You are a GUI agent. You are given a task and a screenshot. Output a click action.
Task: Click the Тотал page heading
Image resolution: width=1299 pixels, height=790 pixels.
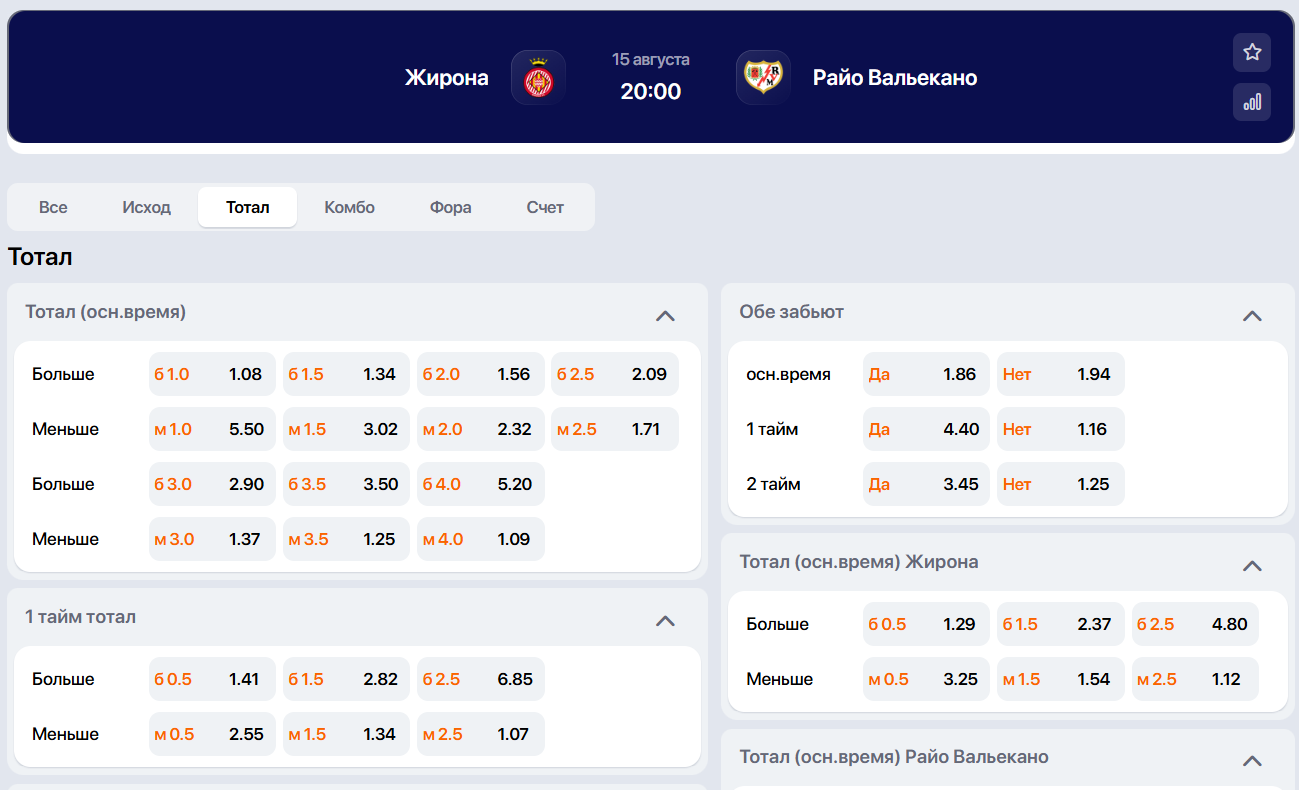point(40,257)
